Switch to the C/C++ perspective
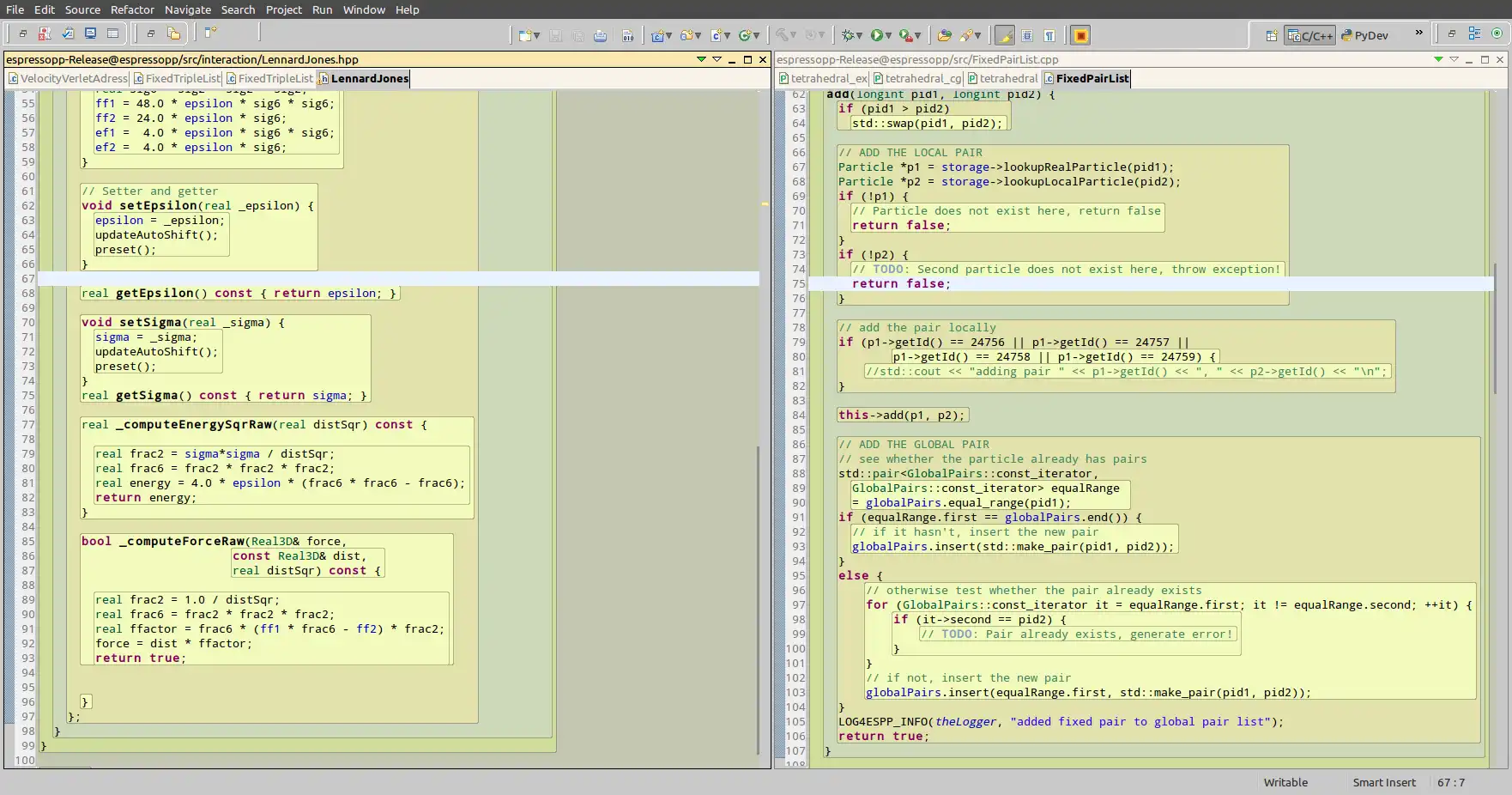Viewport: 1512px width, 795px height. pyautogui.click(x=1309, y=35)
